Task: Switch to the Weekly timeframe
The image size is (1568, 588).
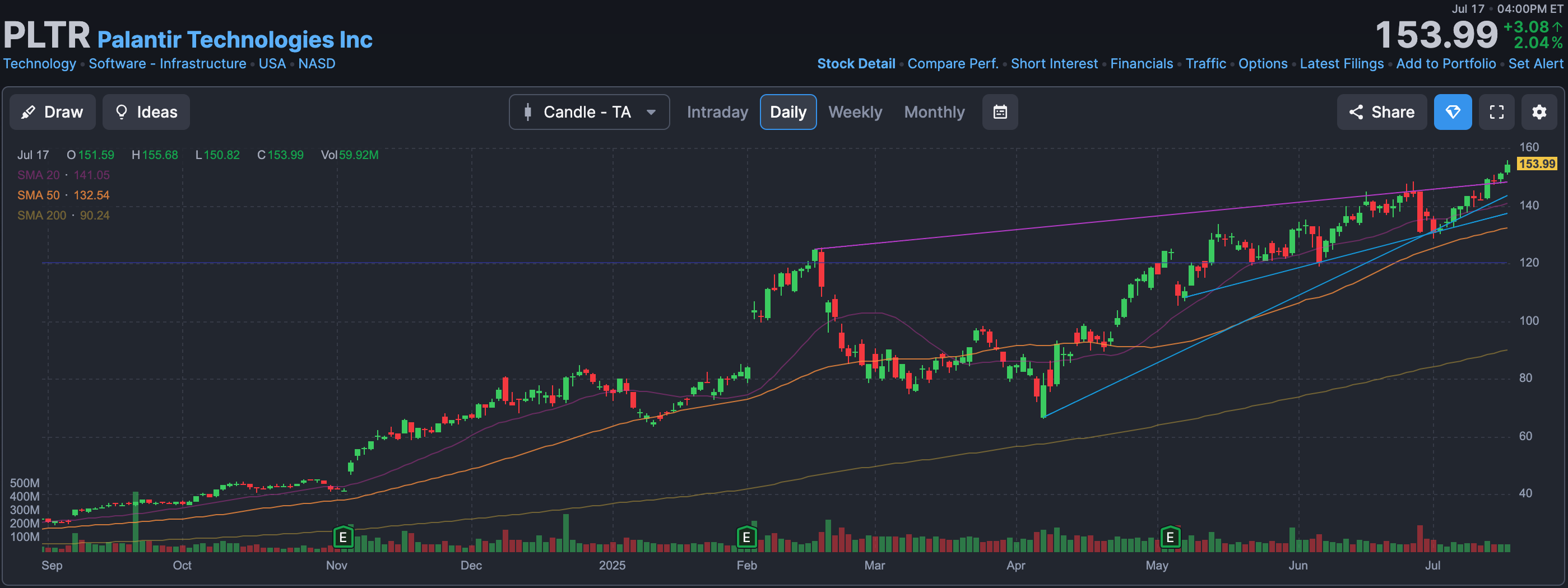Action: point(855,112)
